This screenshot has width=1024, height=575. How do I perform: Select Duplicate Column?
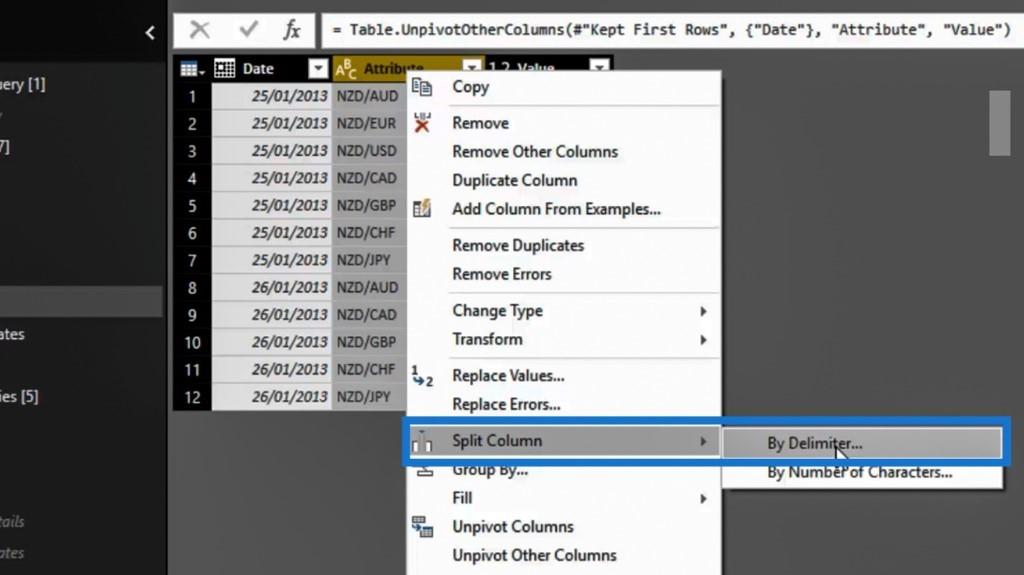pyautogui.click(x=515, y=180)
